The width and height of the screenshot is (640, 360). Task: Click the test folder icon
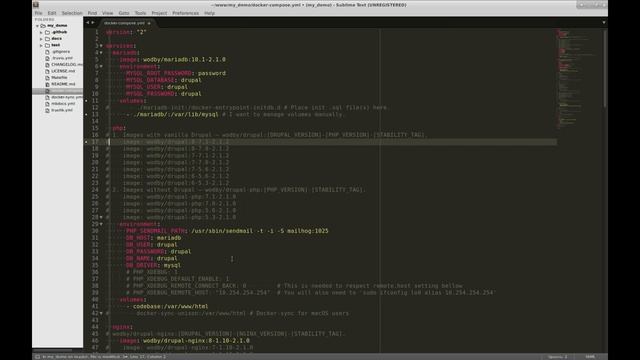click(47, 45)
